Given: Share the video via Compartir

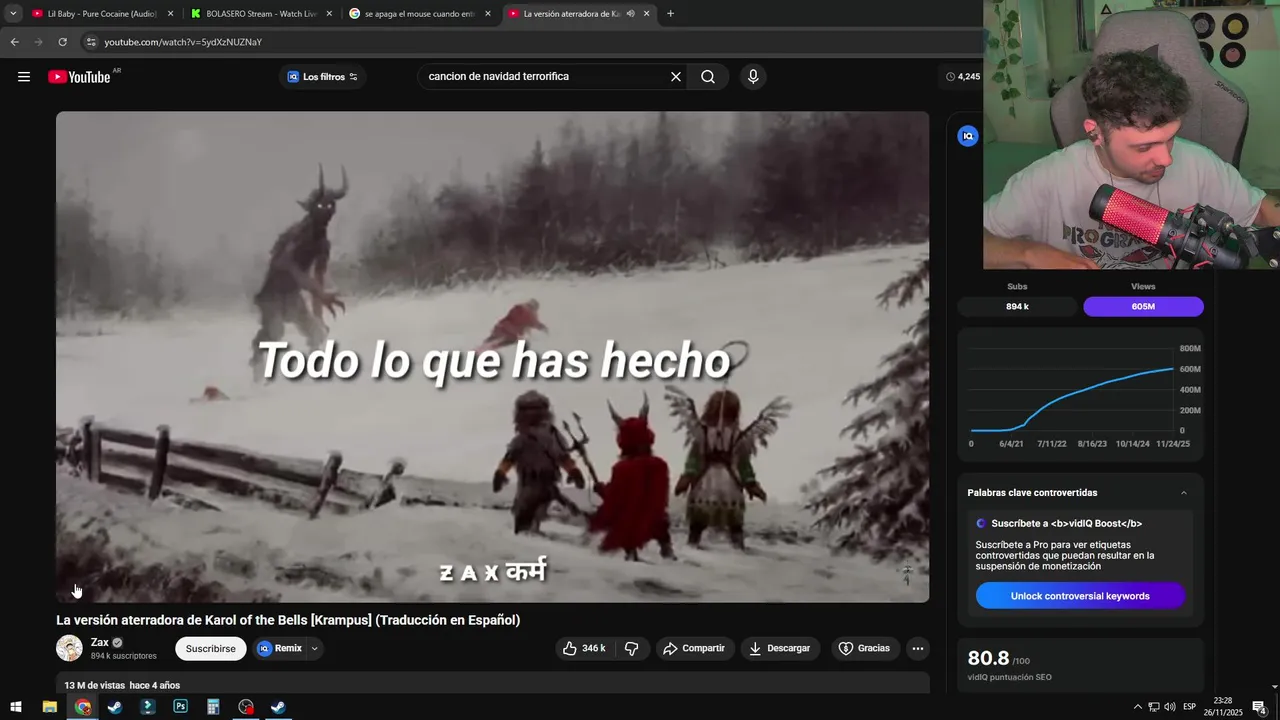Looking at the screenshot, I should pos(694,648).
